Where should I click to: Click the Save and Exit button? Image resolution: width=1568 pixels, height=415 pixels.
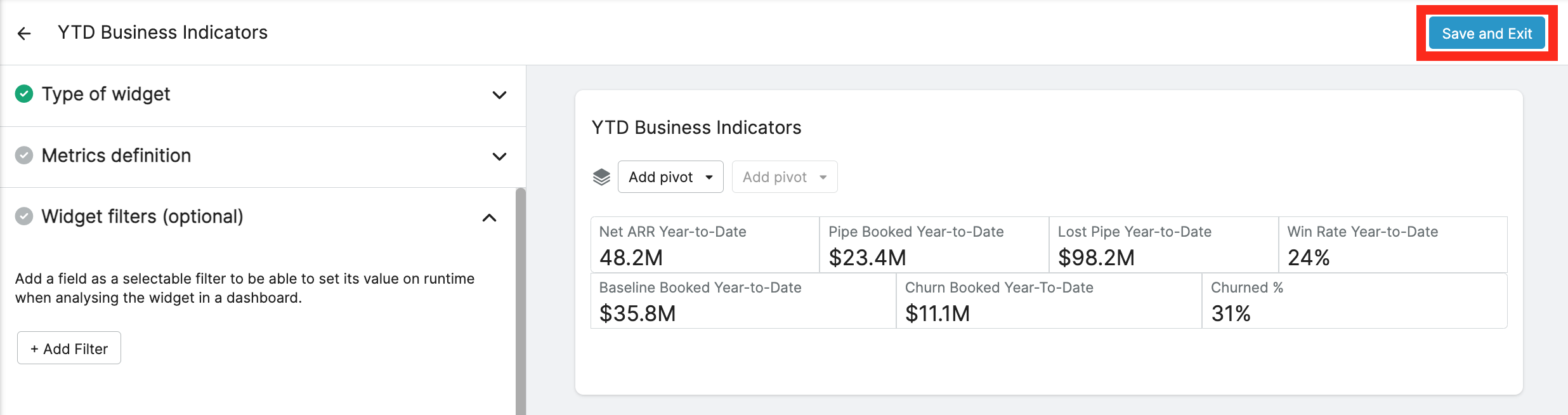pos(1487,34)
